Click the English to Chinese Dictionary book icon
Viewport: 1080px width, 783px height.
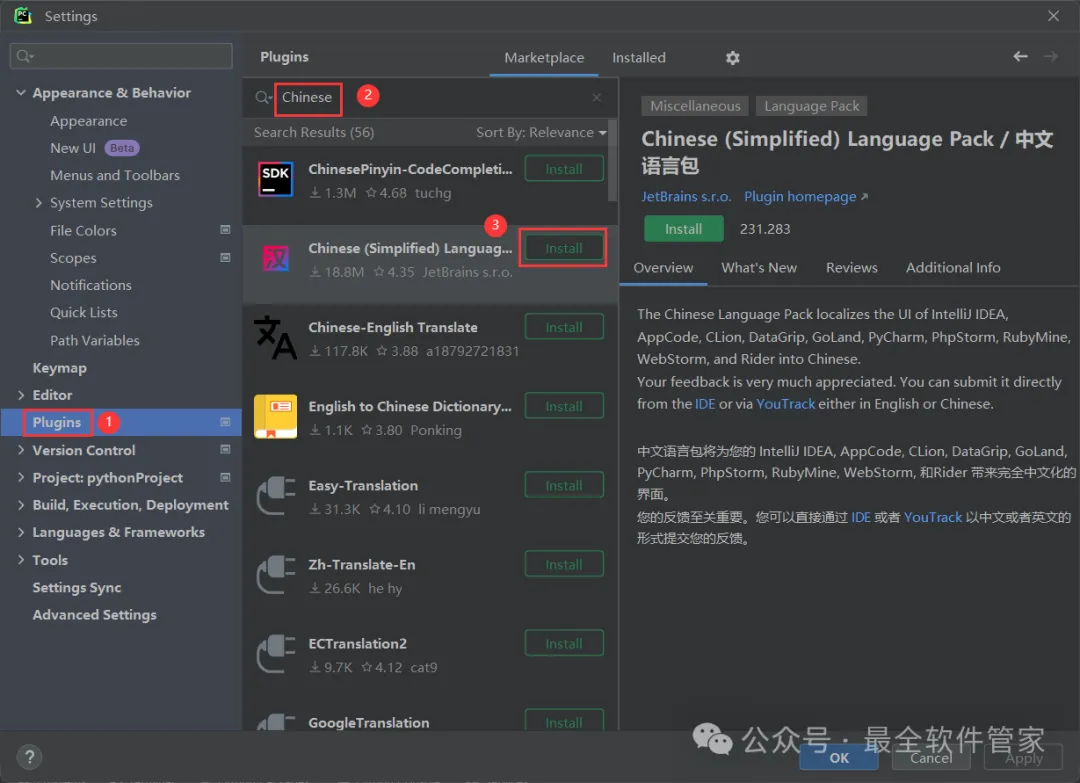coord(276,417)
